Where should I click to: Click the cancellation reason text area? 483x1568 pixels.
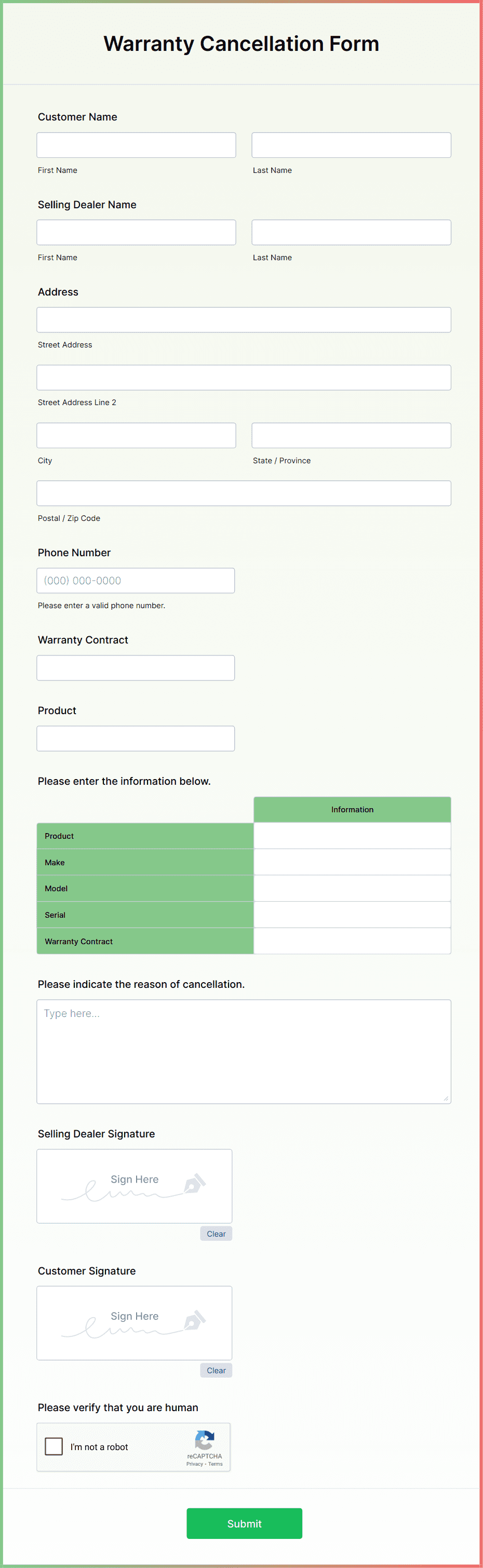(x=244, y=1047)
